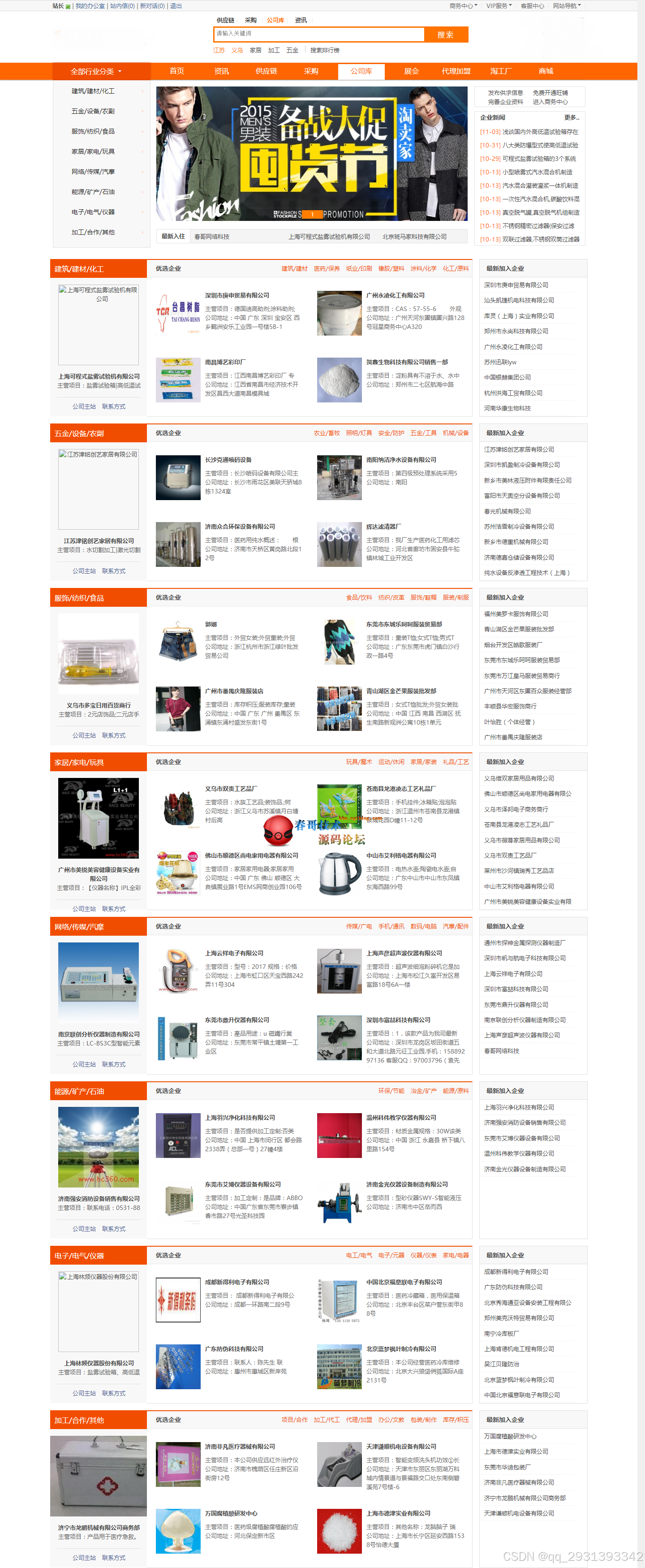
Task: Click the keyword search input field
Action: [x=319, y=34]
